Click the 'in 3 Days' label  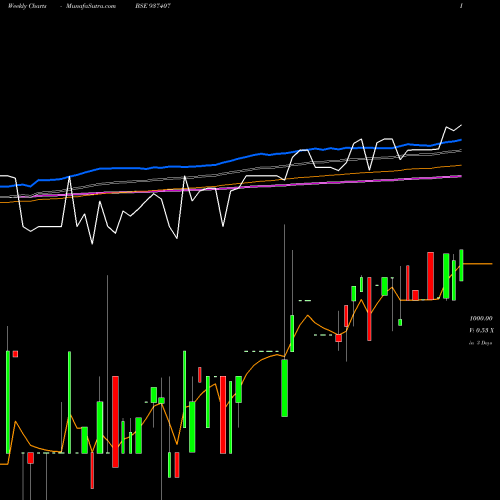click(x=481, y=343)
